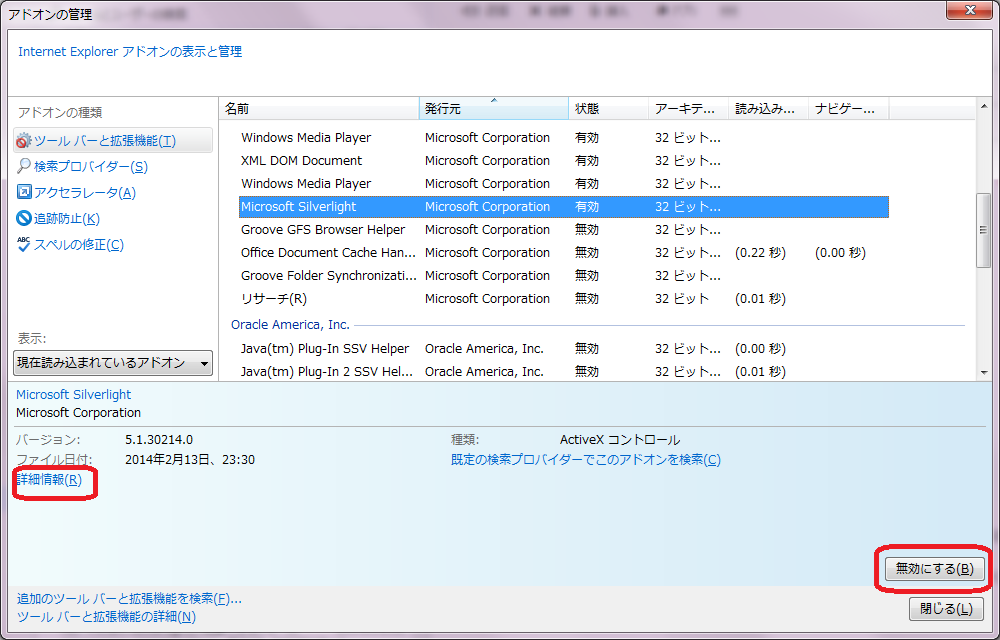Viewport: 1000px width, 640px height.
Task: Sort by the 名前 column header
Action: [319, 109]
